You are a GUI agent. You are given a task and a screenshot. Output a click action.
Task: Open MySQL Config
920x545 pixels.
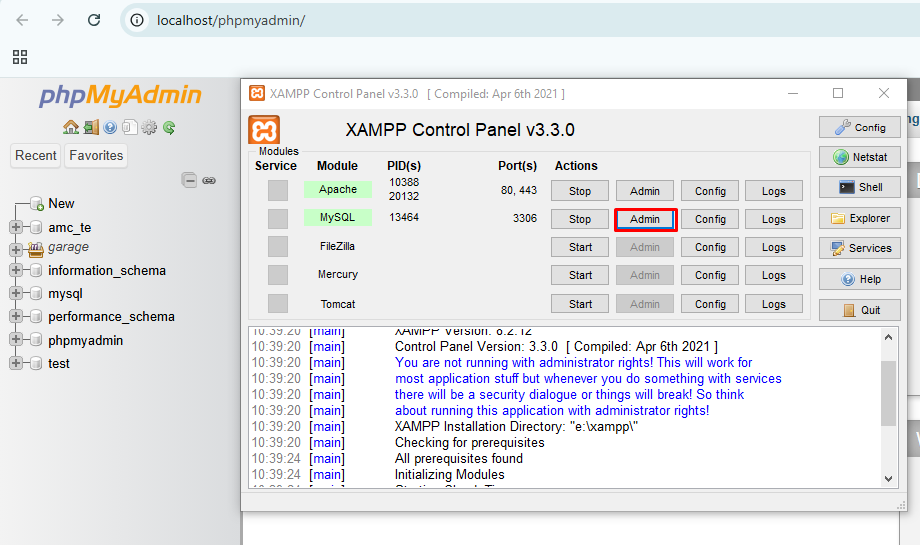pyautogui.click(x=710, y=219)
